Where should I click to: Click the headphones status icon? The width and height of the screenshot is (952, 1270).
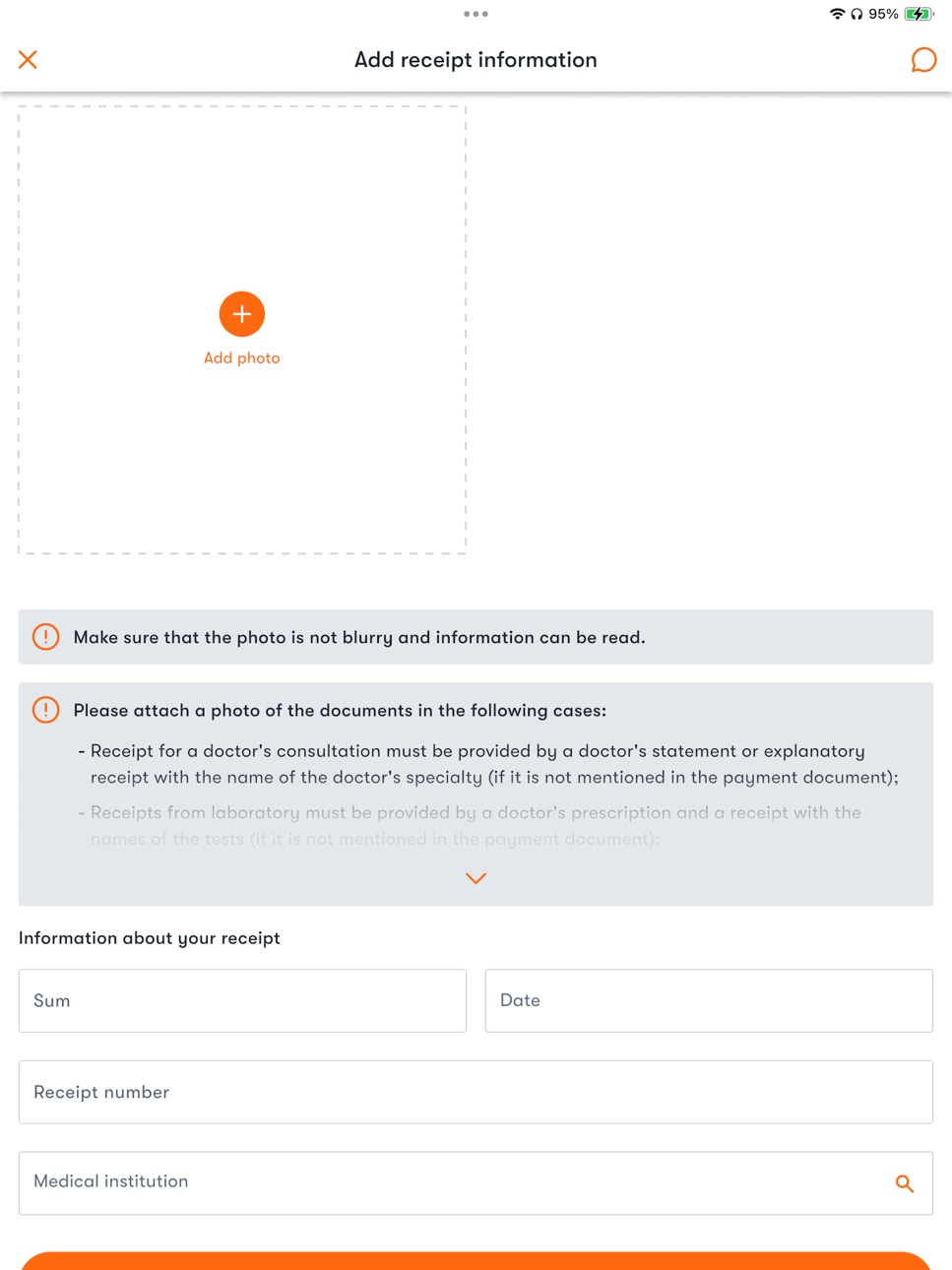pyautogui.click(x=857, y=14)
